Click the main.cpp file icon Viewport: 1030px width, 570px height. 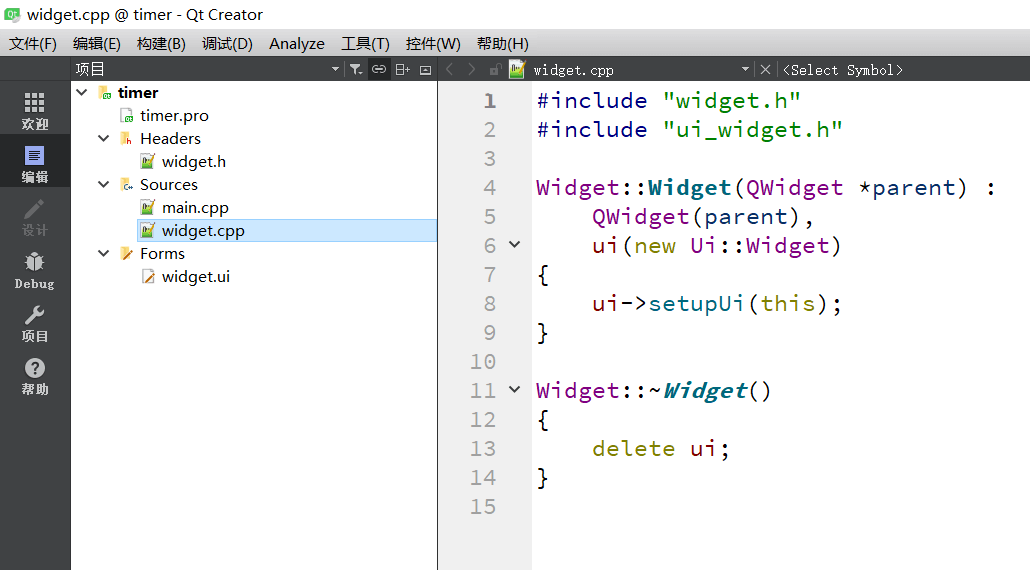pos(148,208)
